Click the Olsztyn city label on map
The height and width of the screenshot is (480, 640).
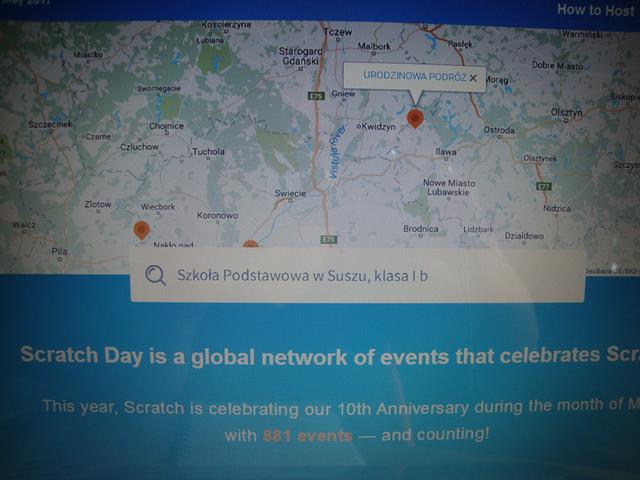point(567,112)
